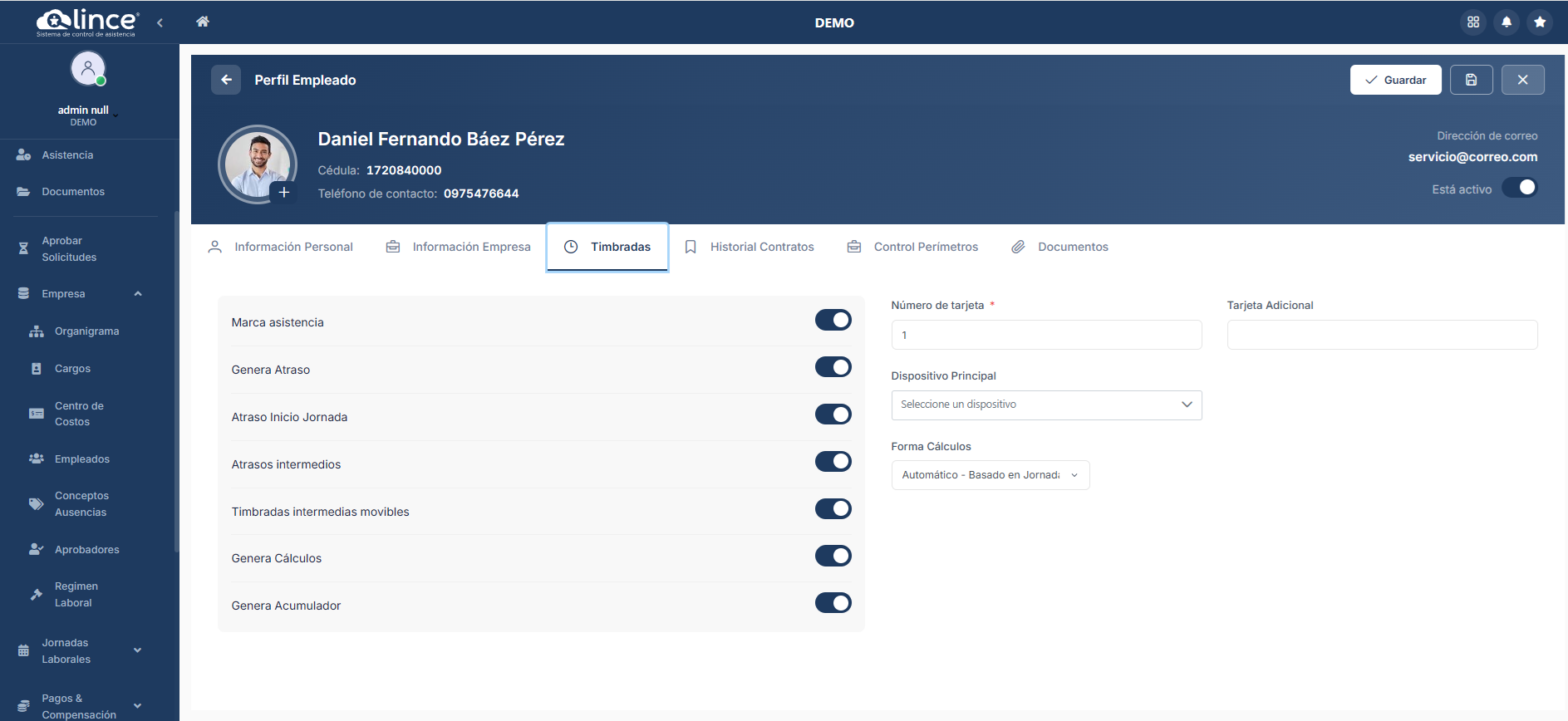Viewport: 1568px width, 721px height.
Task: Toggle the Está activo switch
Action: click(x=1520, y=188)
